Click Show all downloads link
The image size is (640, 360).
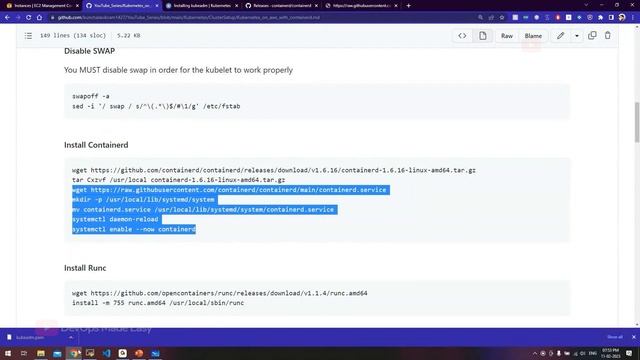[x=615, y=337]
